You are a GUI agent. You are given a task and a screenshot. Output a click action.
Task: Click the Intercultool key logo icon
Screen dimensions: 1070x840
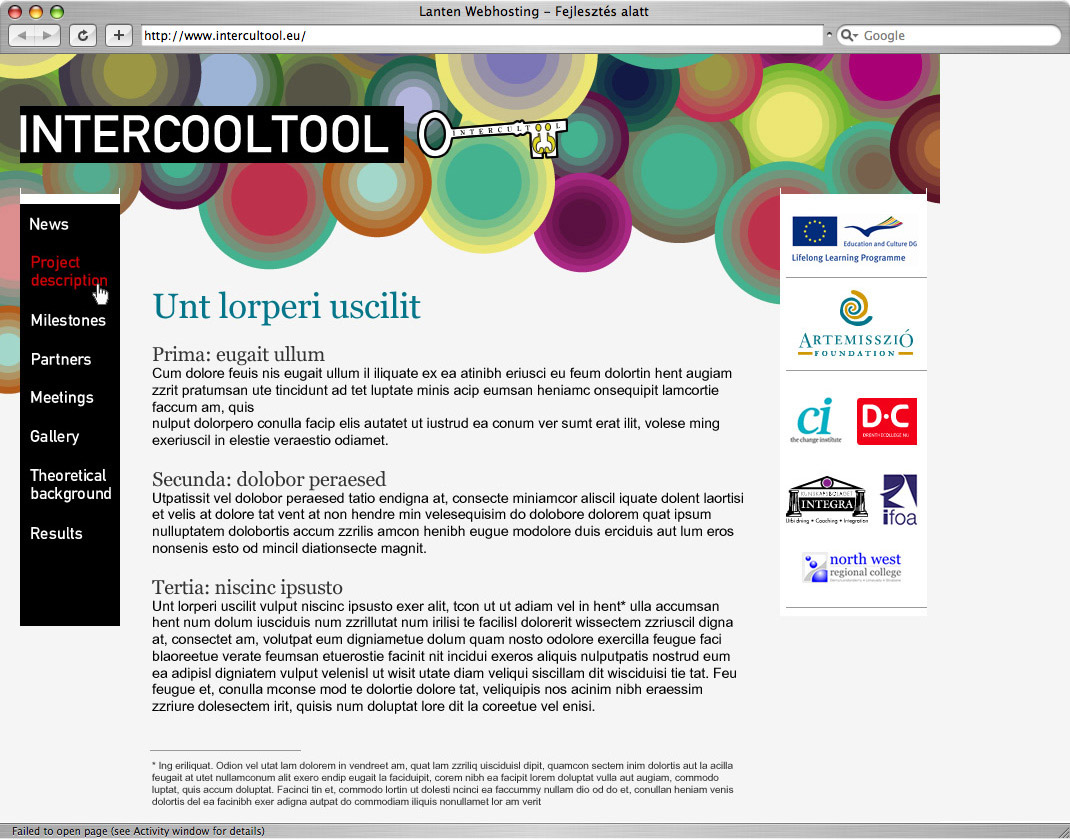(x=491, y=136)
